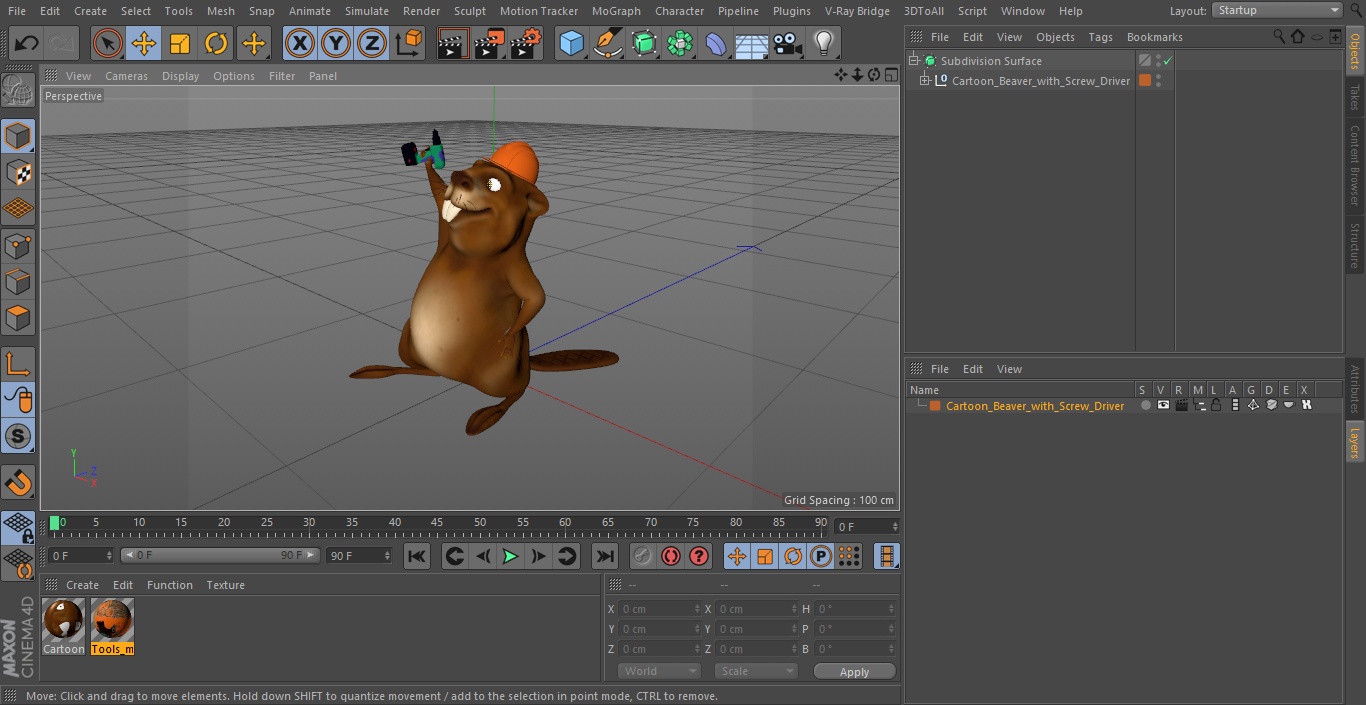The width and height of the screenshot is (1366, 705).
Task: Open viewport Cameras menu
Action: (126, 76)
